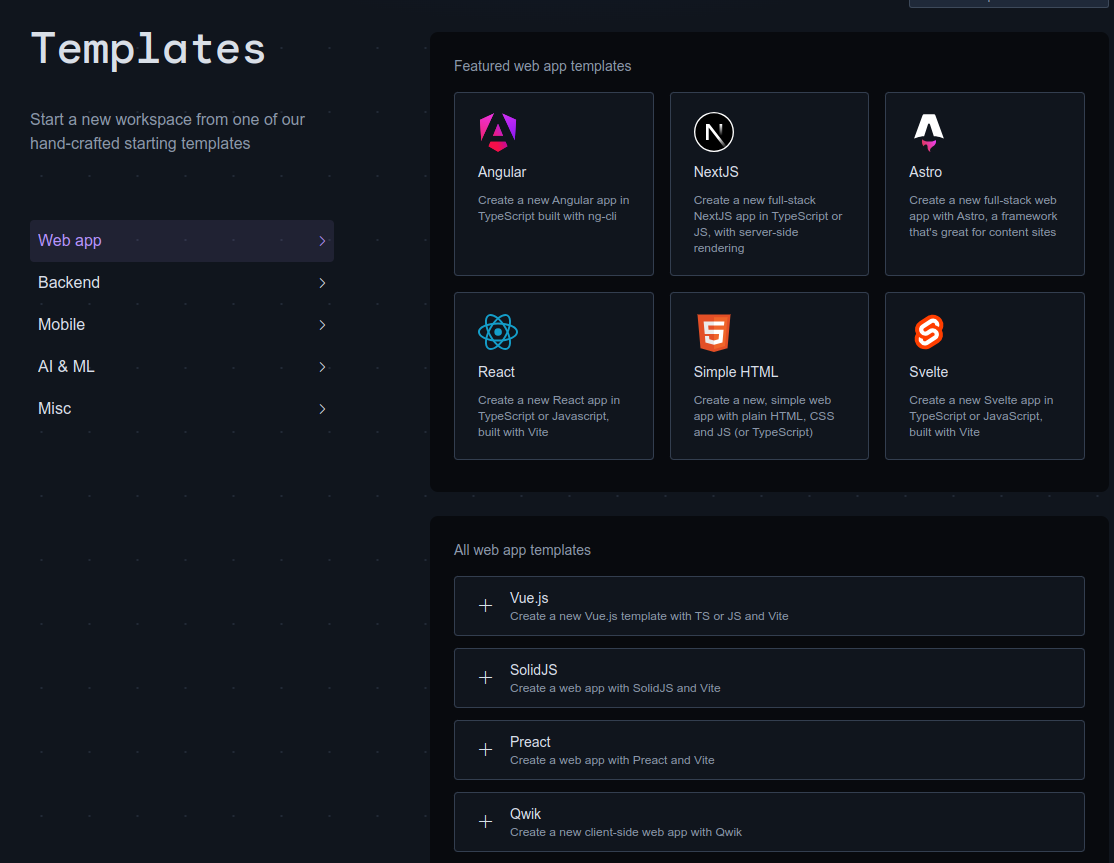
Task: Click the Astro logo icon
Action: (x=928, y=132)
